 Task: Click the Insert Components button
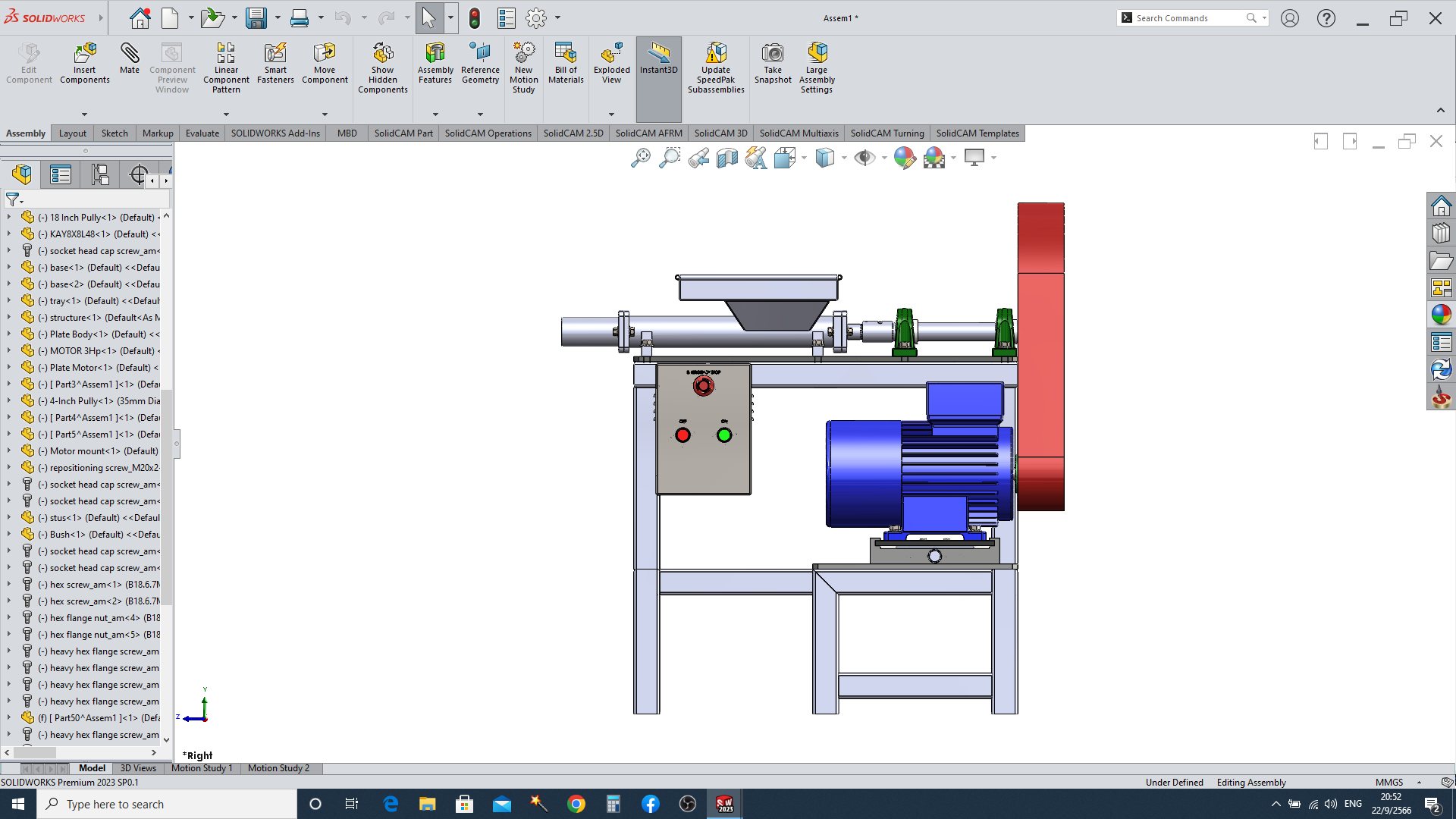(x=85, y=63)
